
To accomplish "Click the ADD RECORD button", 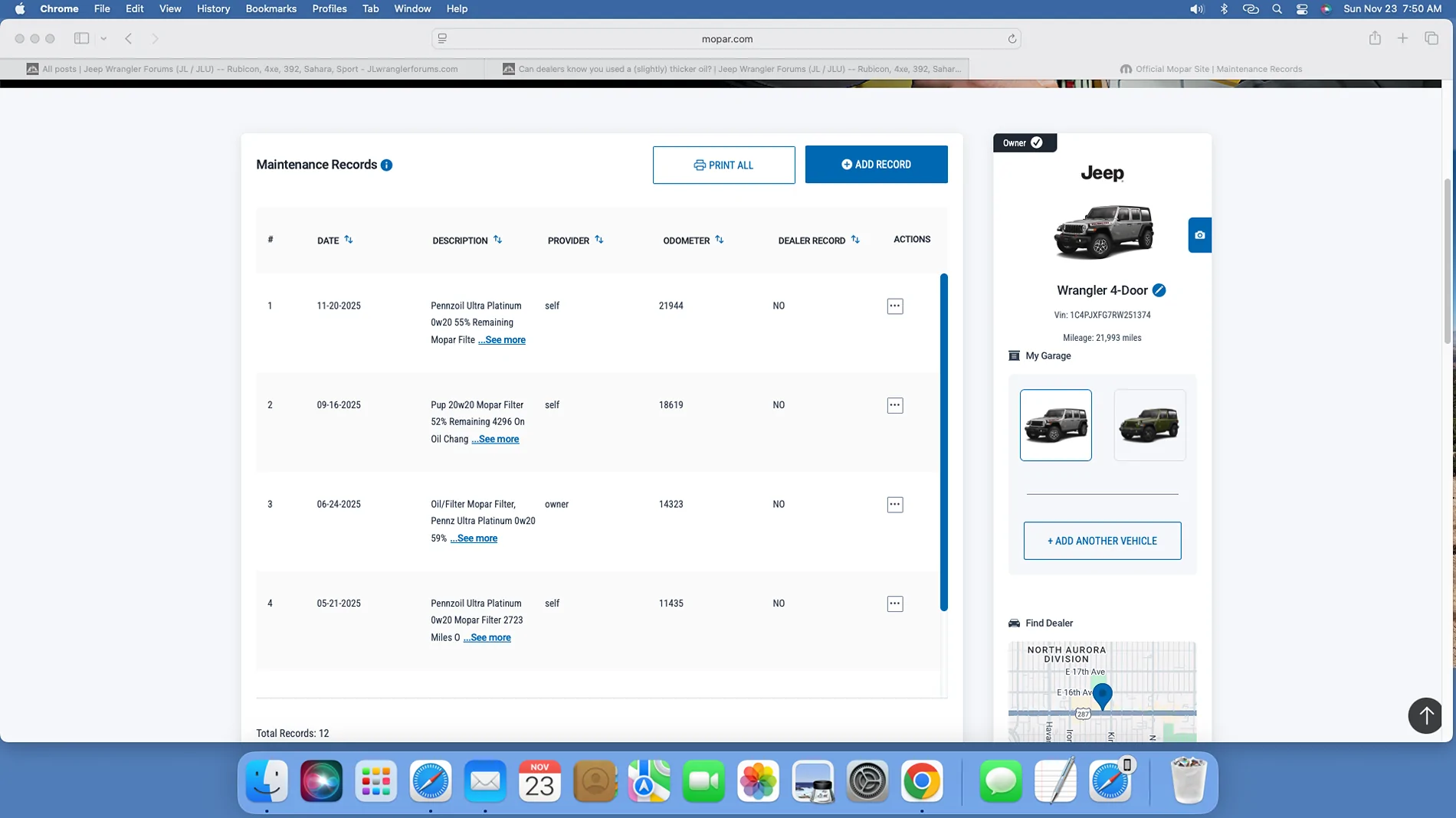I will point(876,165).
